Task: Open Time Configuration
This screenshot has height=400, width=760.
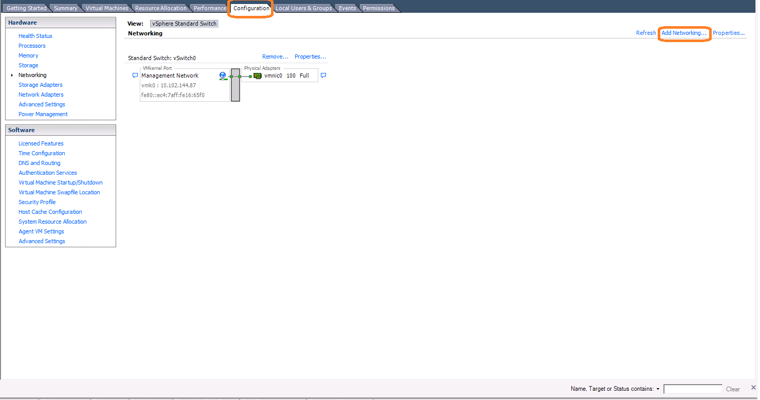Action: (42, 153)
